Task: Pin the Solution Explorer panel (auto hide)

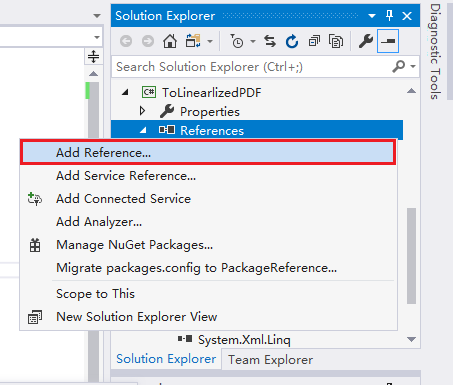Action: [389, 15]
